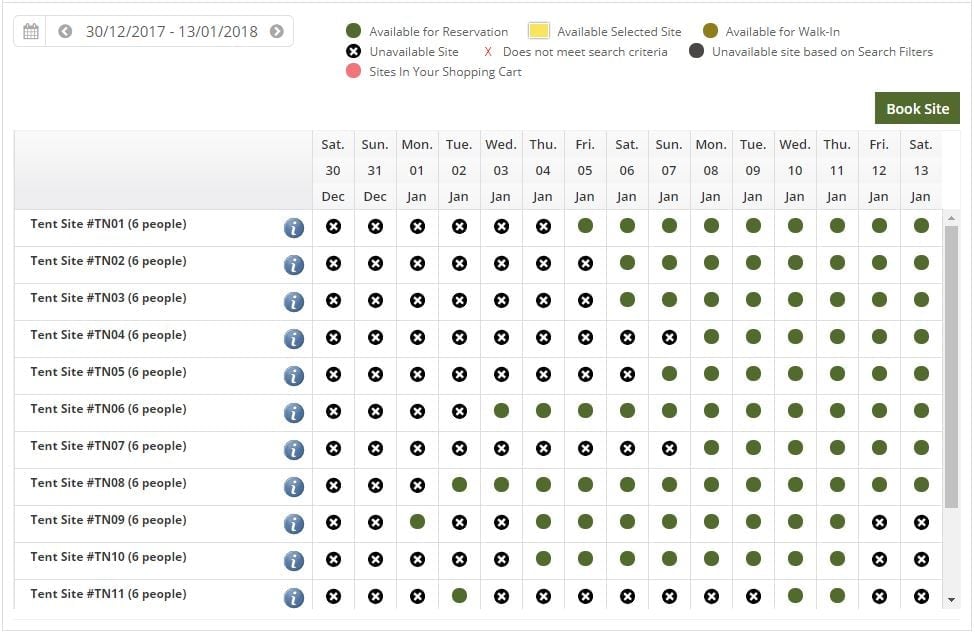Select TN11 available dot for Tue 02 Jan
975x636 pixels.
(x=460, y=596)
